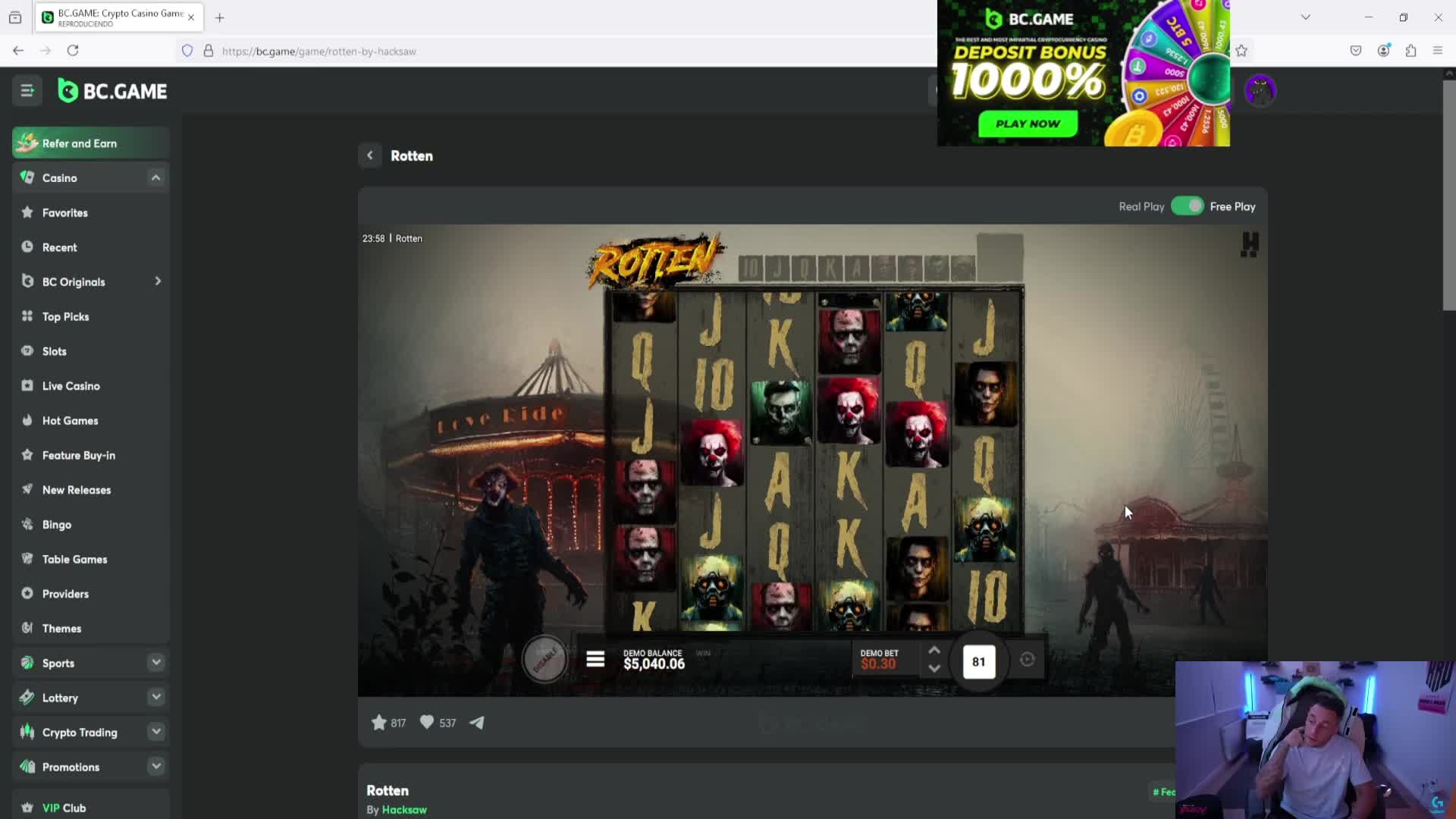Expand the Sports section
Image resolution: width=1456 pixels, height=819 pixels.
point(155,662)
